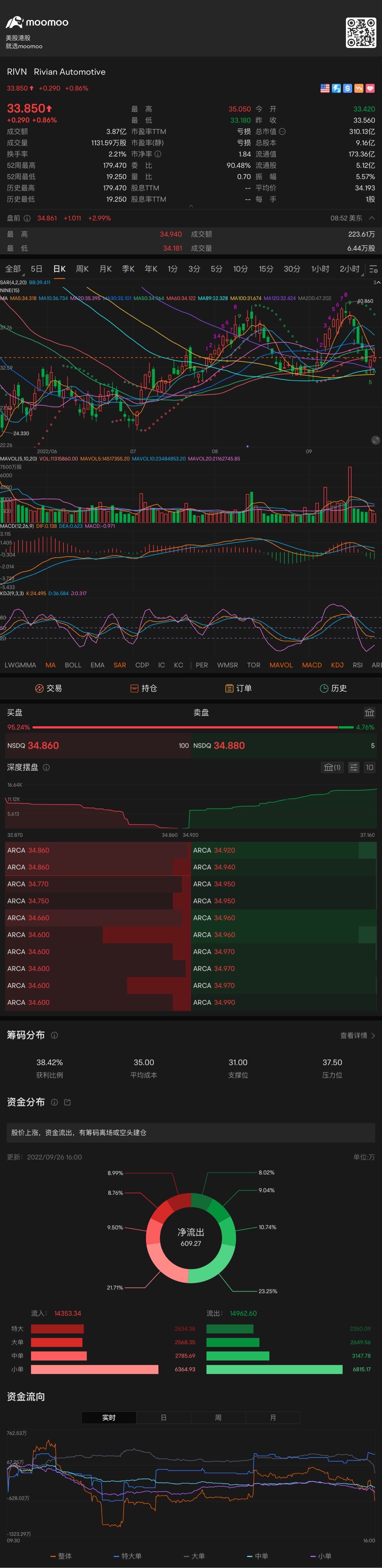
Task: Select 日 capital flow tab
Action: 164,1418
